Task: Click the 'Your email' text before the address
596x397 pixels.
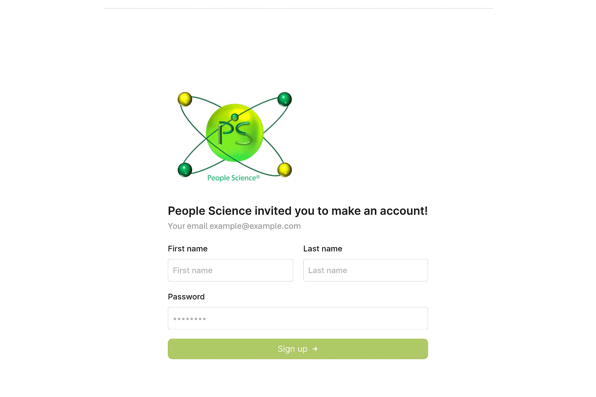Action: coord(188,226)
